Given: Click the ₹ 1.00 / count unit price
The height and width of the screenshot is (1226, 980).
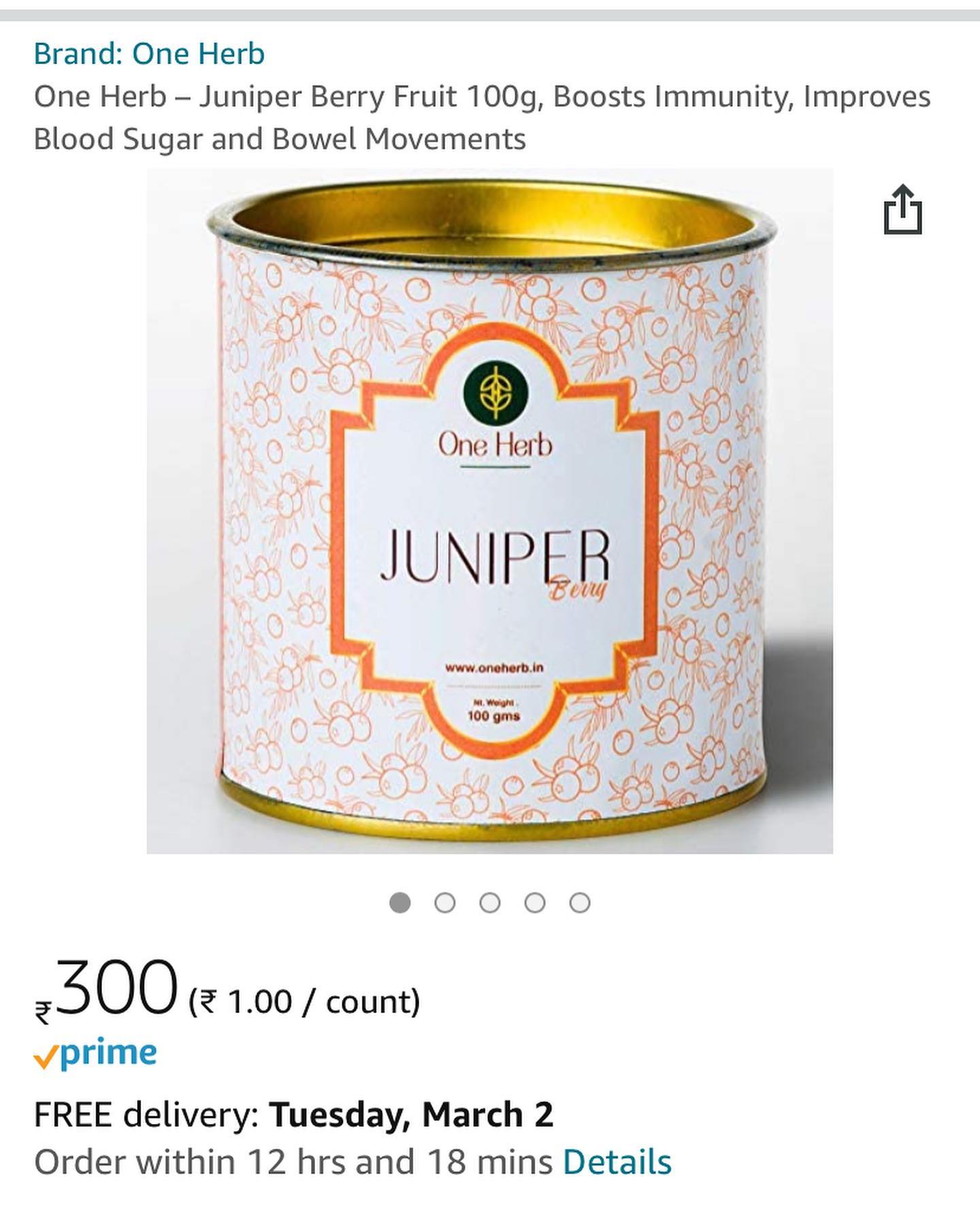Looking at the screenshot, I should pos(304,1001).
